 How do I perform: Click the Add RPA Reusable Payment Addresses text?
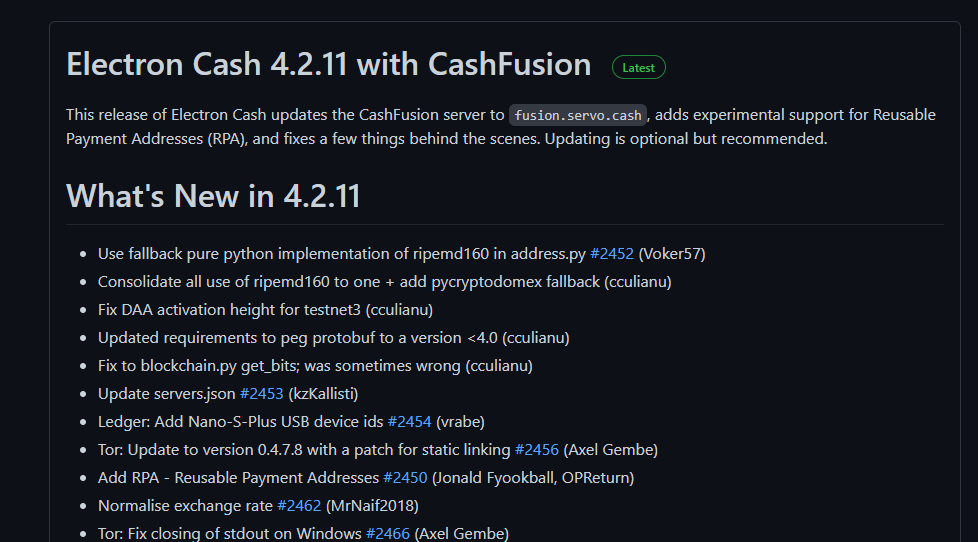tap(238, 478)
